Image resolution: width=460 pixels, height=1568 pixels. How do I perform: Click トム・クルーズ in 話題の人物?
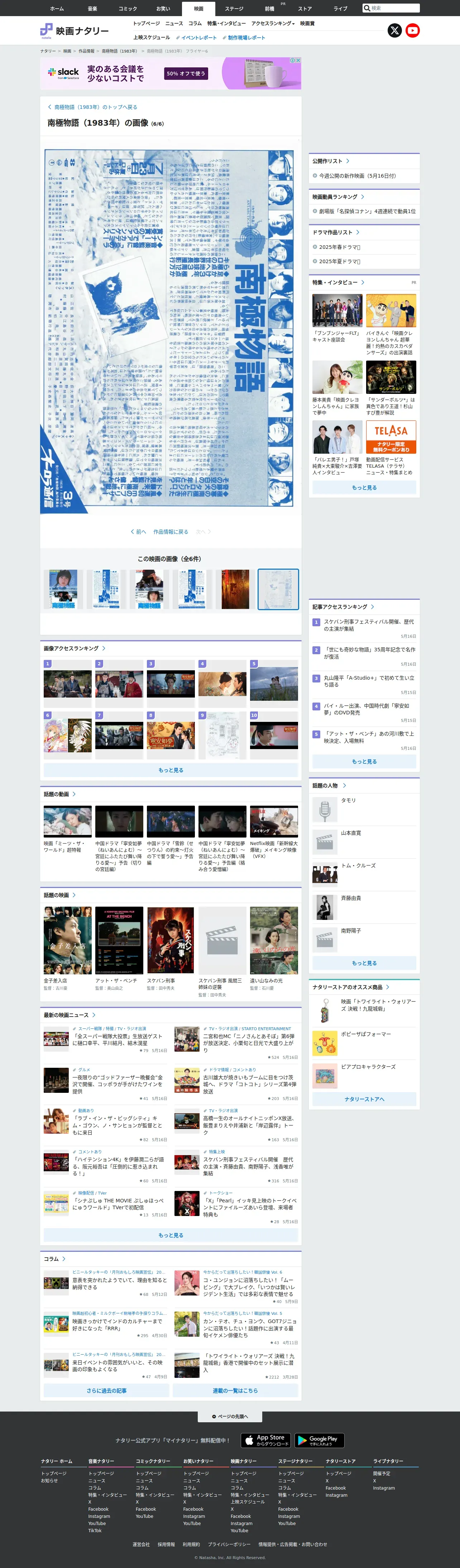click(358, 865)
